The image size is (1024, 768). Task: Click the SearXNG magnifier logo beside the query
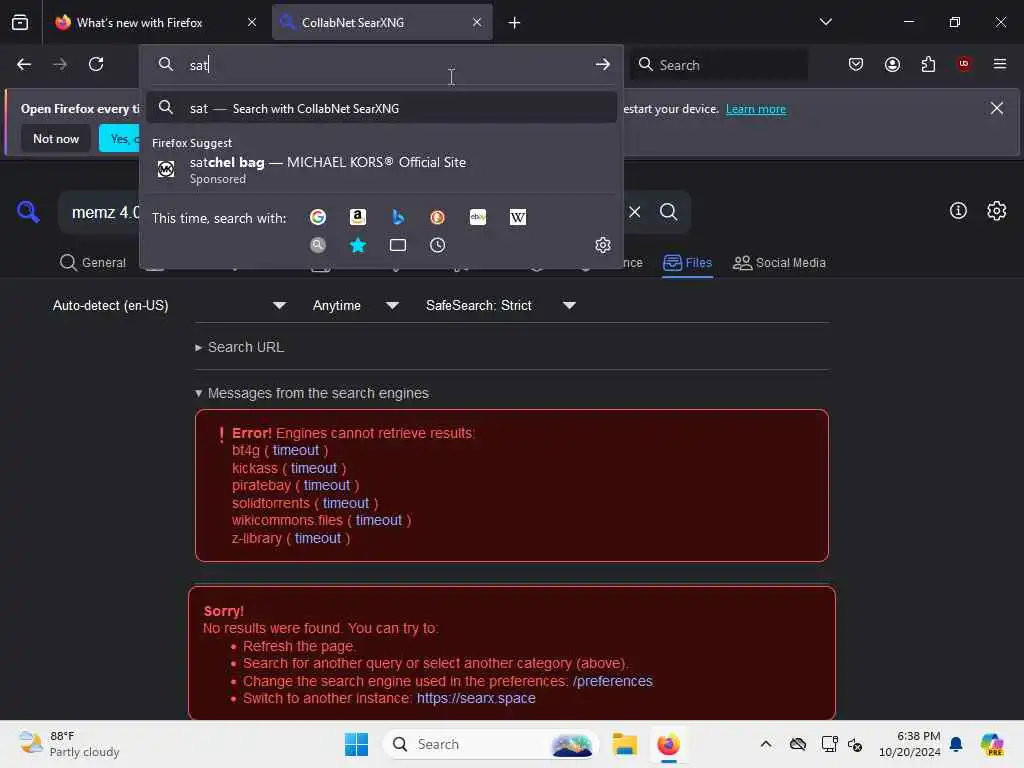[x=28, y=212]
